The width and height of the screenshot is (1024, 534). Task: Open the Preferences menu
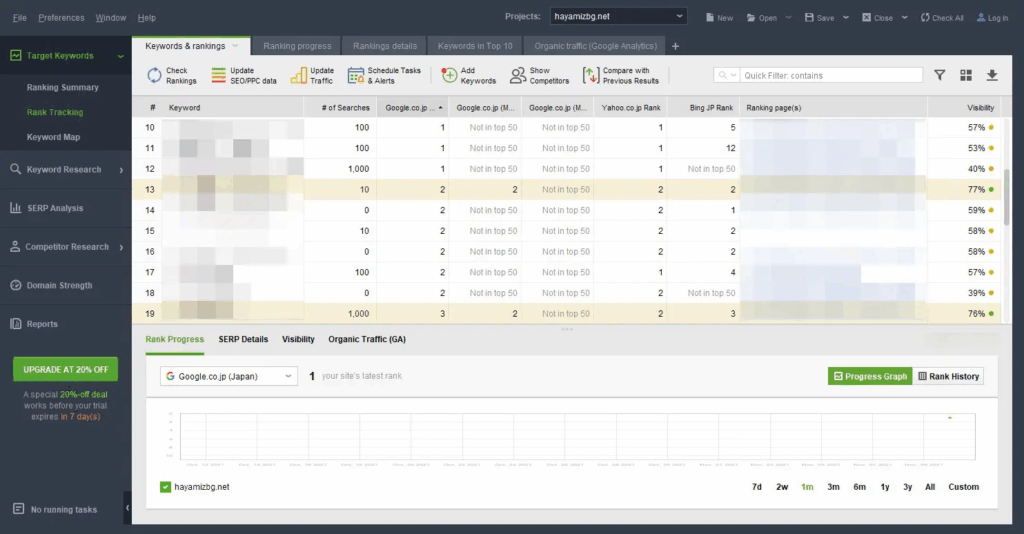(61, 18)
